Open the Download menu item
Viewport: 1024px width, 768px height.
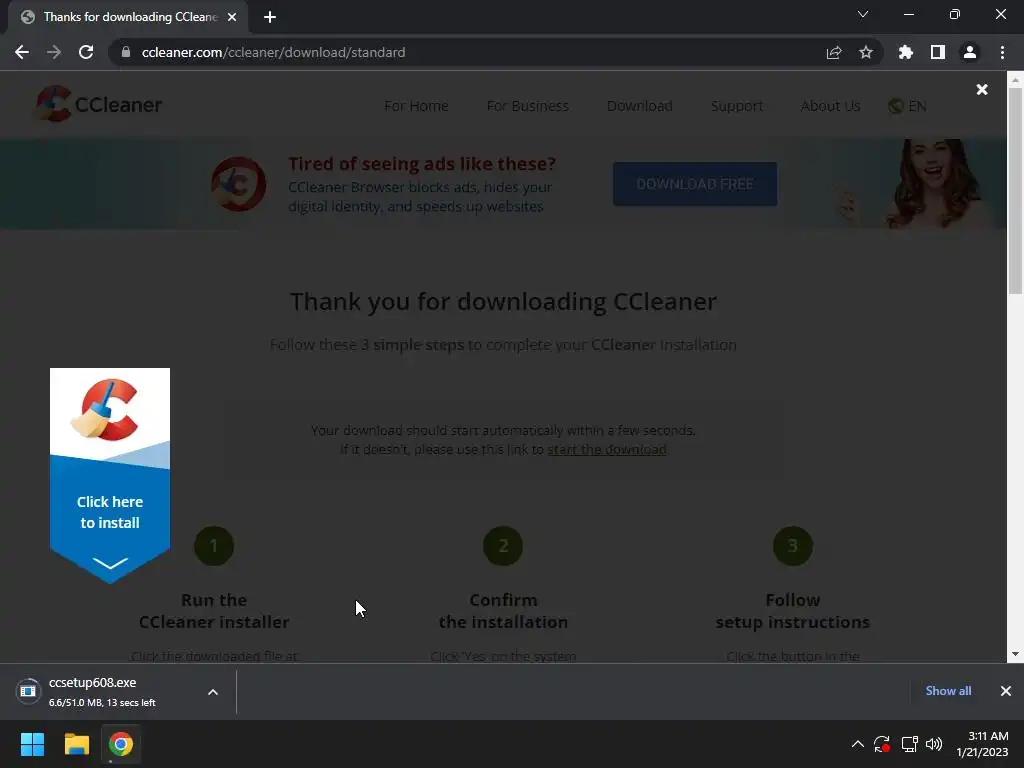[639, 106]
